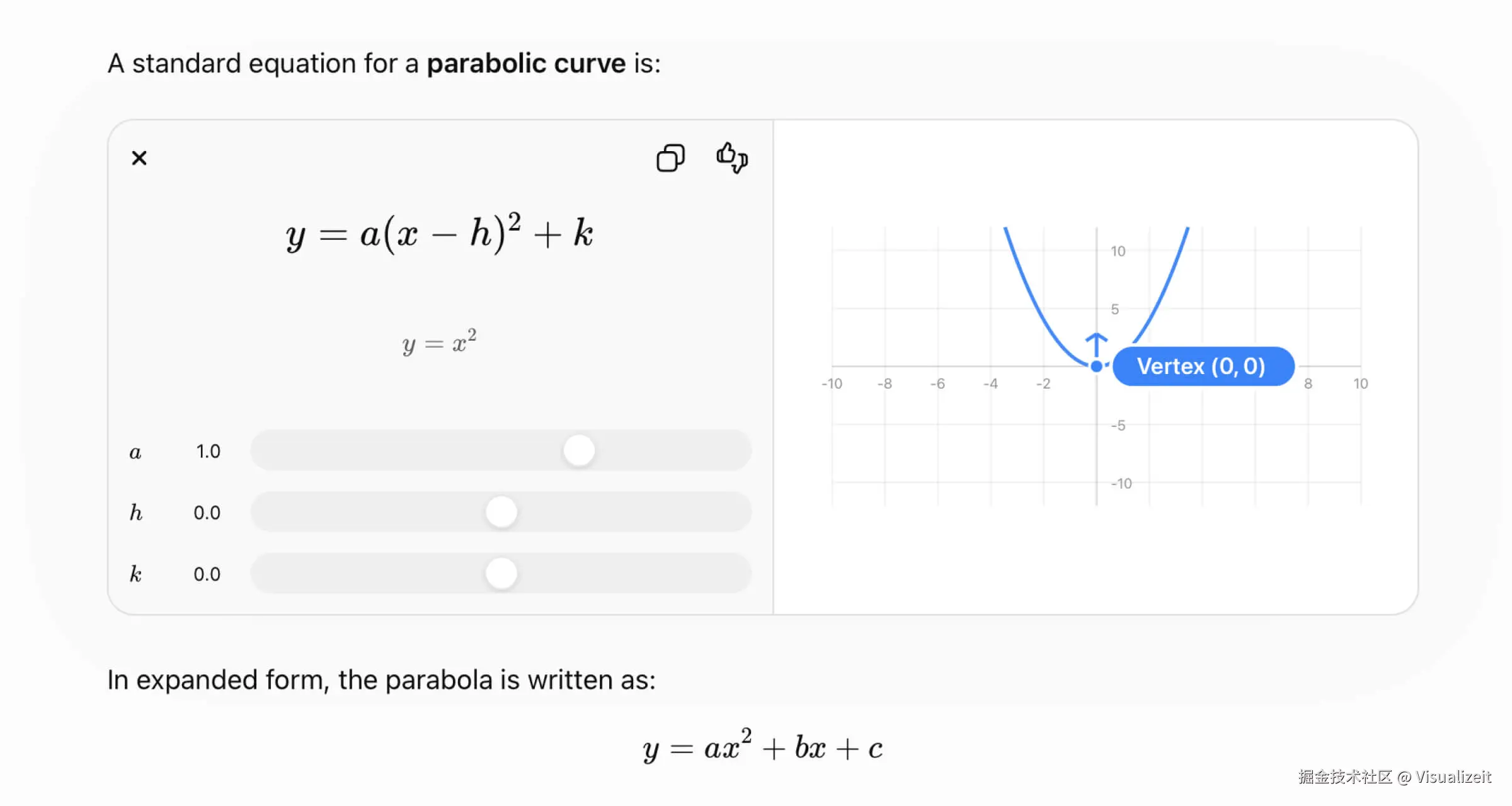
Task: Click the slider knob for h
Action: [x=501, y=512]
